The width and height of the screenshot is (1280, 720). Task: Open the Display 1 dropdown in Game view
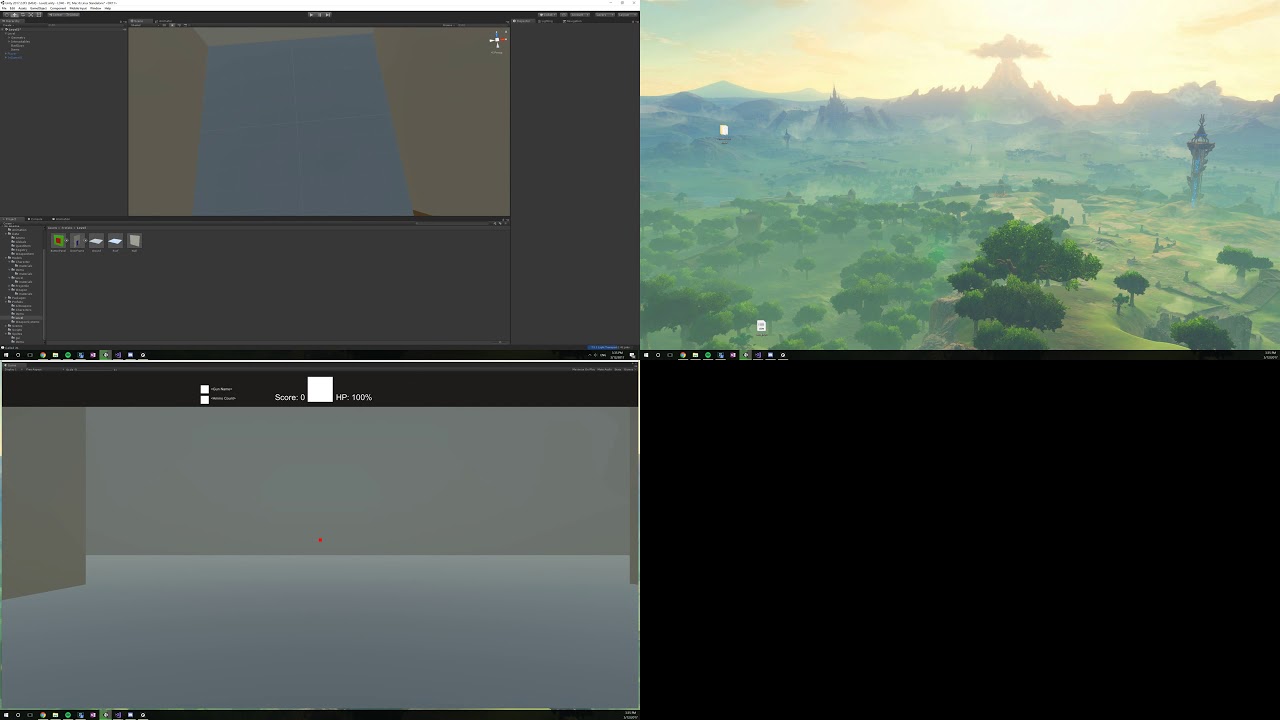pos(14,370)
